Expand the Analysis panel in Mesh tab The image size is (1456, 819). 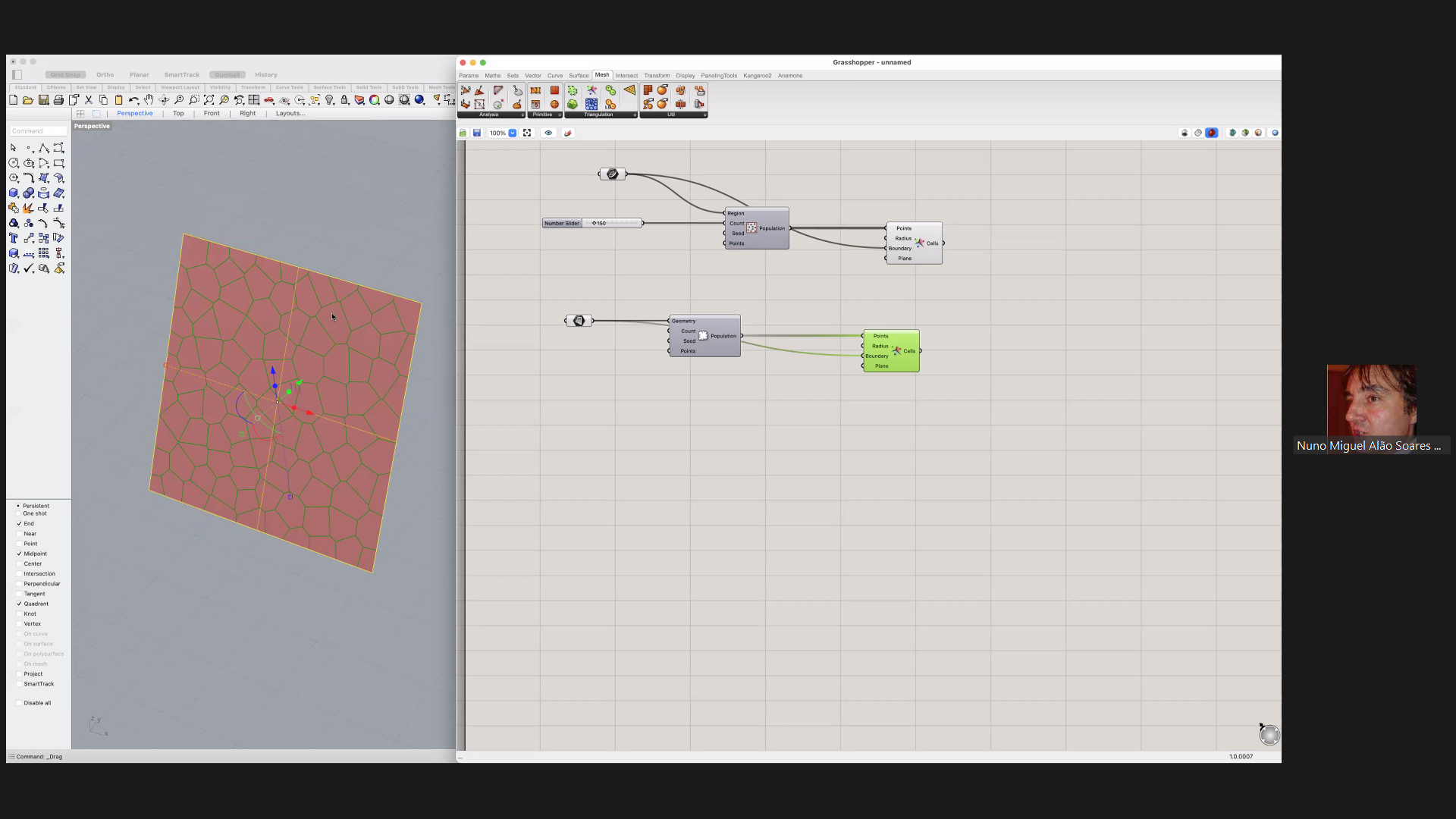(522, 115)
